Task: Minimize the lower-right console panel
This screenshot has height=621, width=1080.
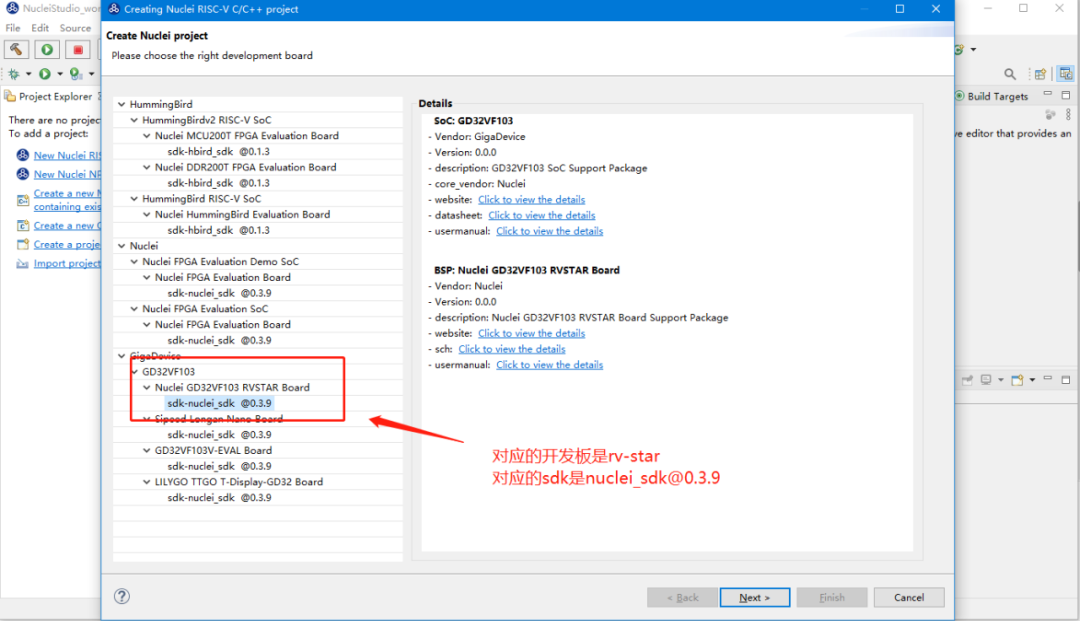Action: (1048, 379)
